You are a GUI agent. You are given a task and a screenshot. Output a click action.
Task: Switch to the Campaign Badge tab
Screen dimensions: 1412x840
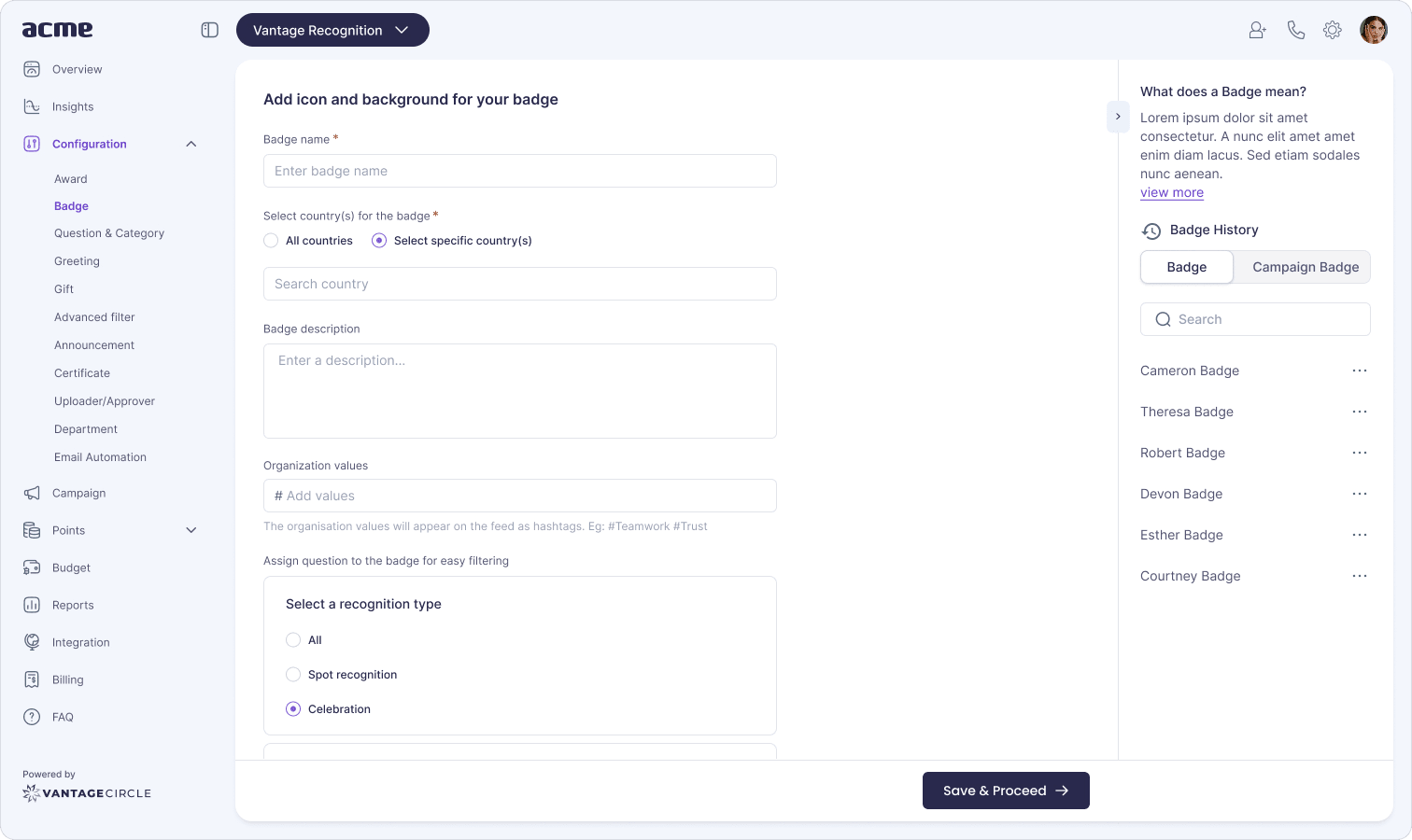click(1305, 267)
